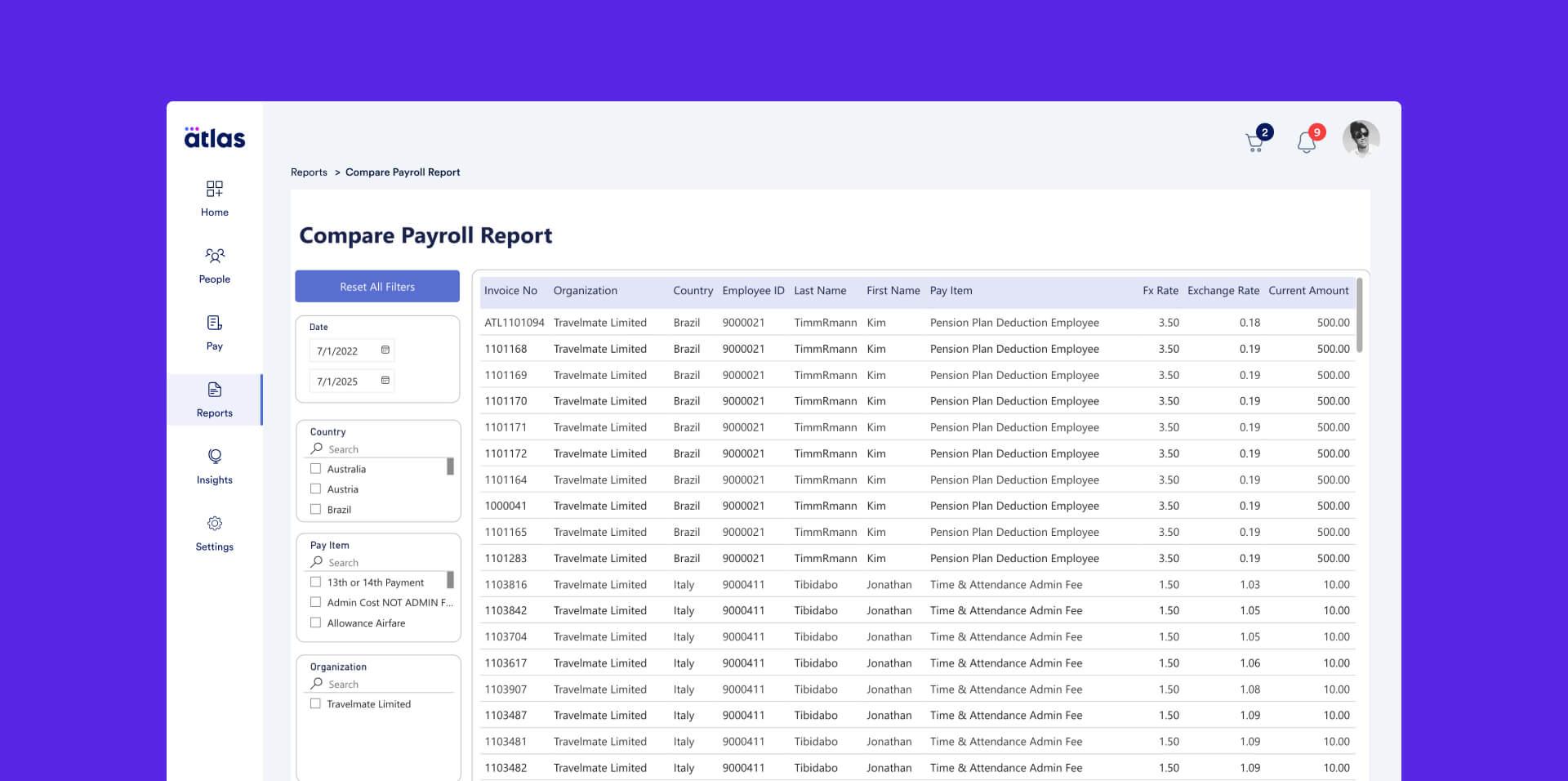Click the Country list scrollbar thumb
This screenshot has height=781, width=1568.
[x=450, y=466]
